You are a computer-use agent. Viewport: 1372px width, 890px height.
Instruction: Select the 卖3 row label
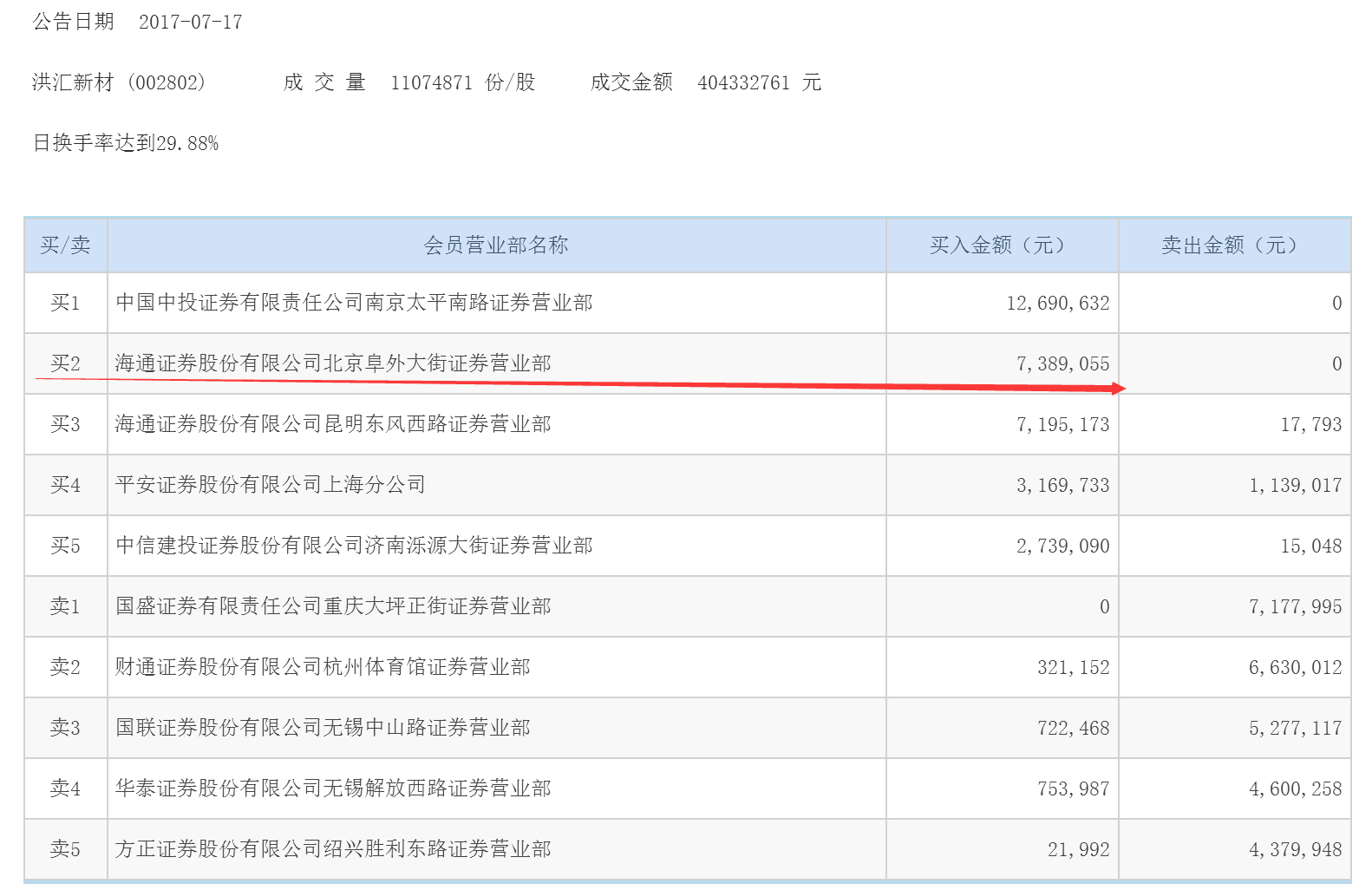coord(65,728)
